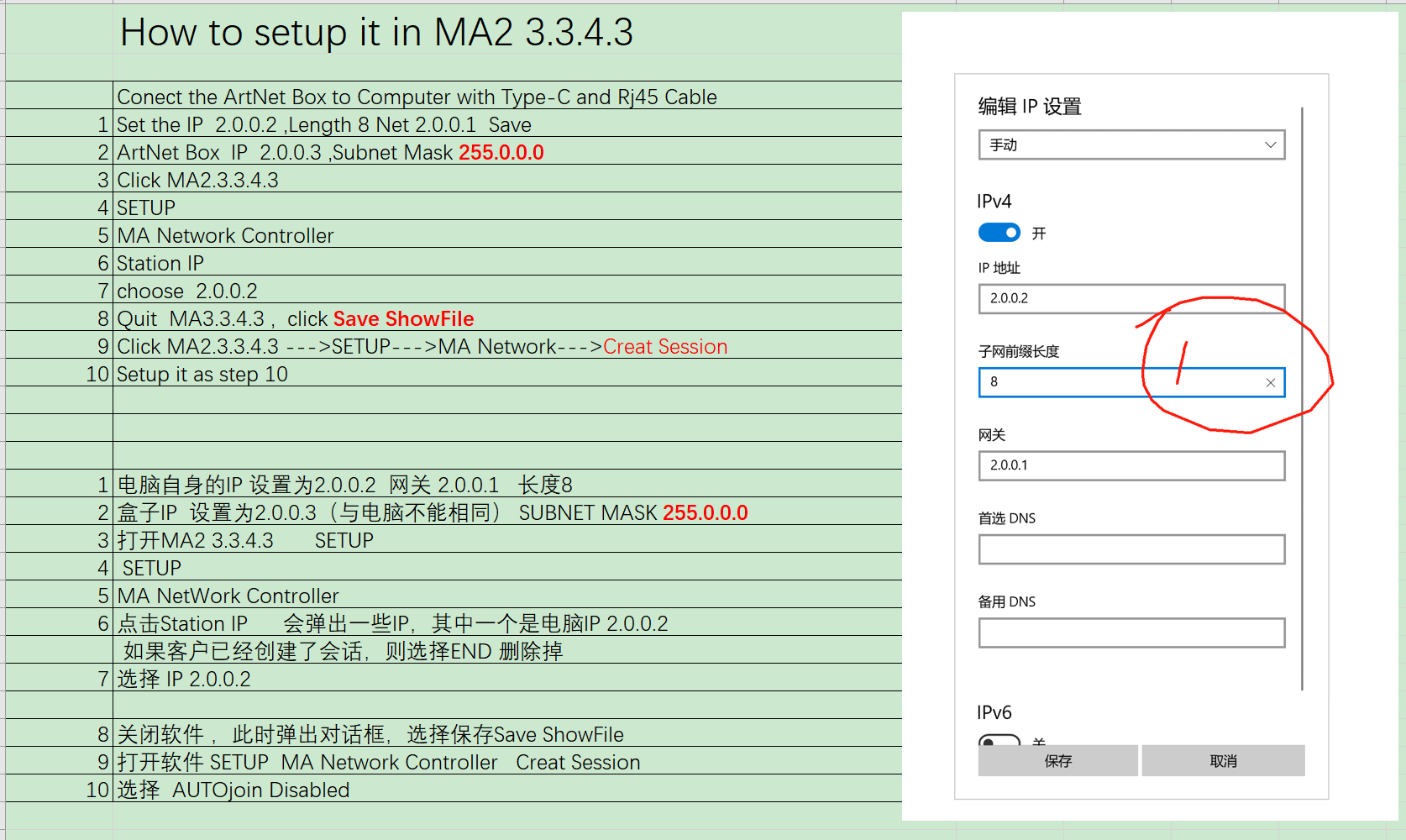Select cell 'MA NetWork Controller' in Chinese section
The width and height of the screenshot is (1406, 840).
[x=507, y=595]
